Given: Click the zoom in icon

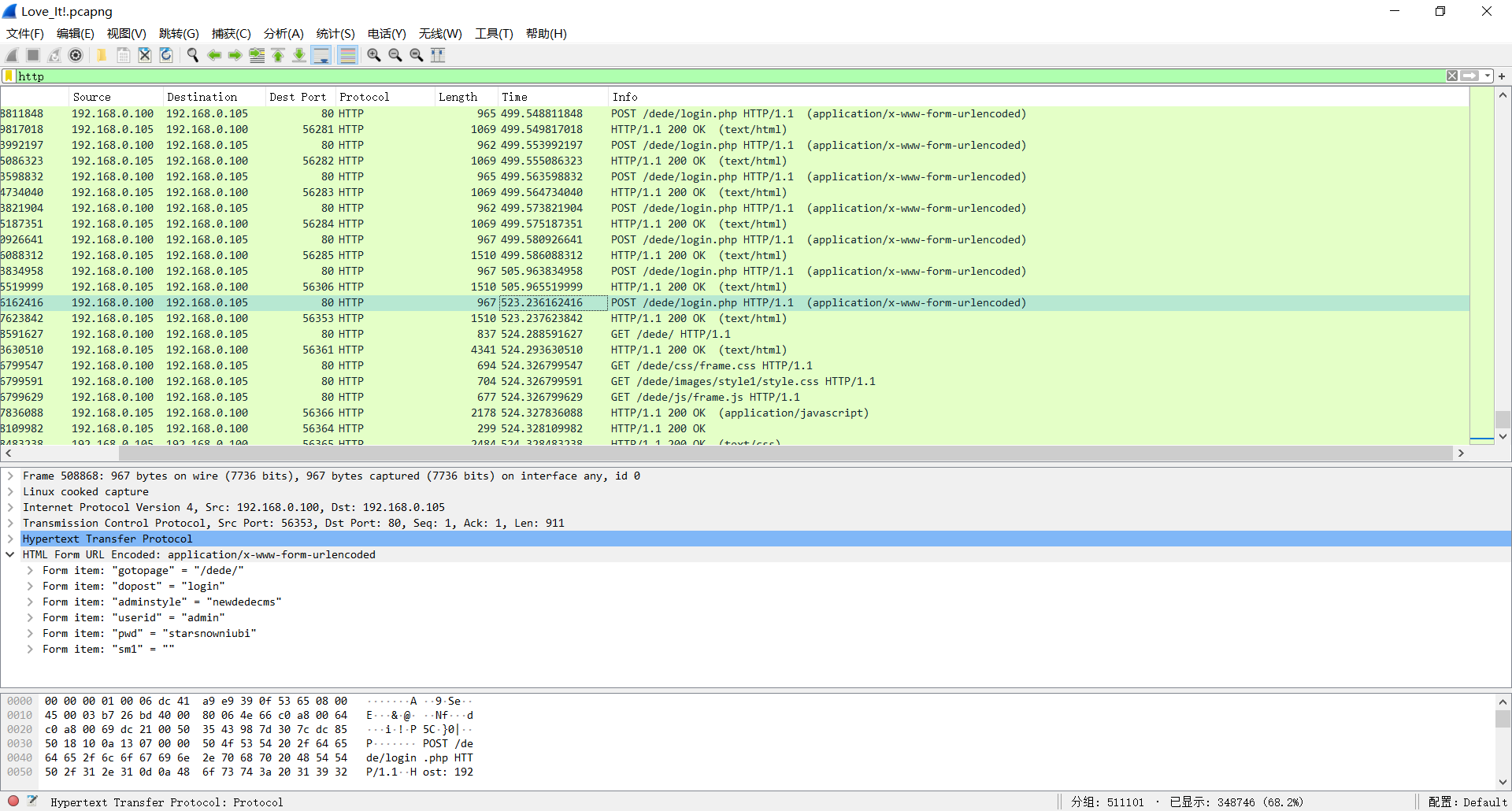Looking at the screenshot, I should point(374,55).
